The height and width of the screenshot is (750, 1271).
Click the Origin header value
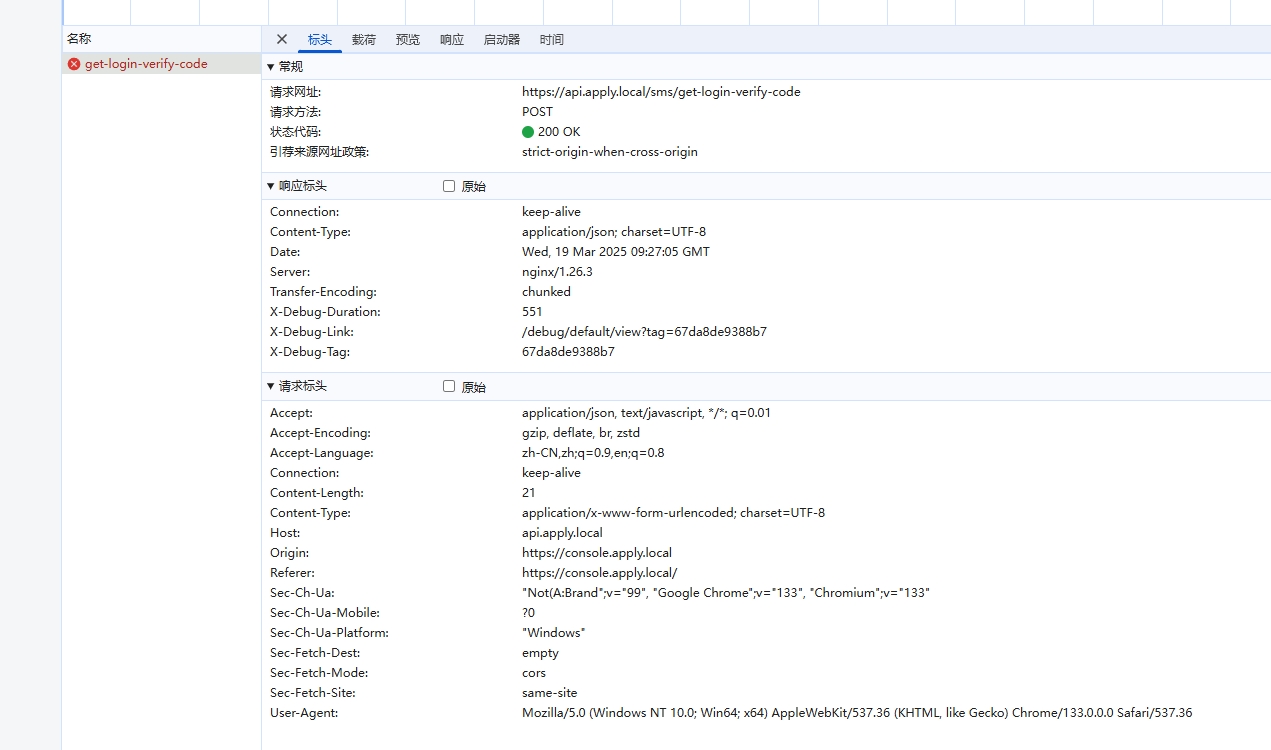(x=597, y=553)
